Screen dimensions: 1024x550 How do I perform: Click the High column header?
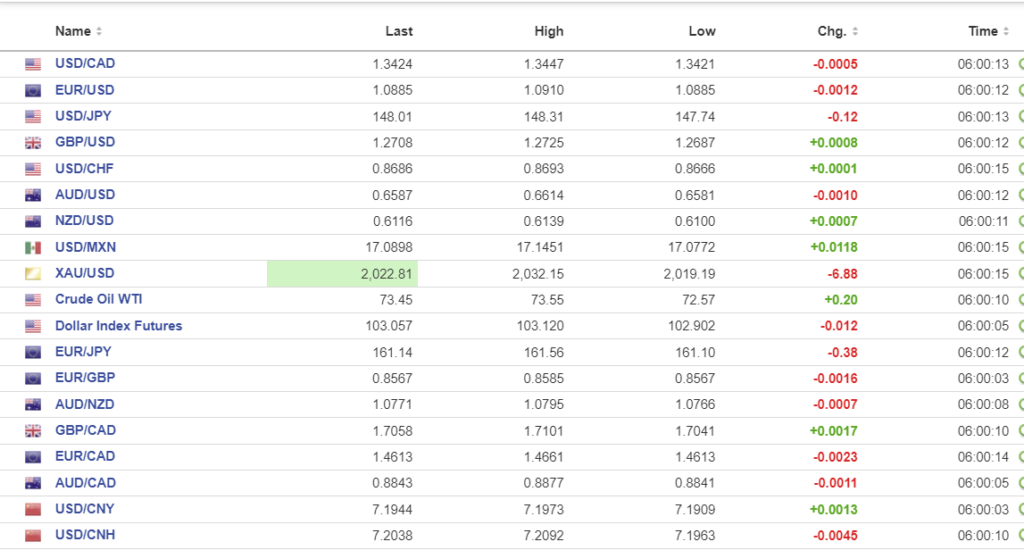(549, 31)
